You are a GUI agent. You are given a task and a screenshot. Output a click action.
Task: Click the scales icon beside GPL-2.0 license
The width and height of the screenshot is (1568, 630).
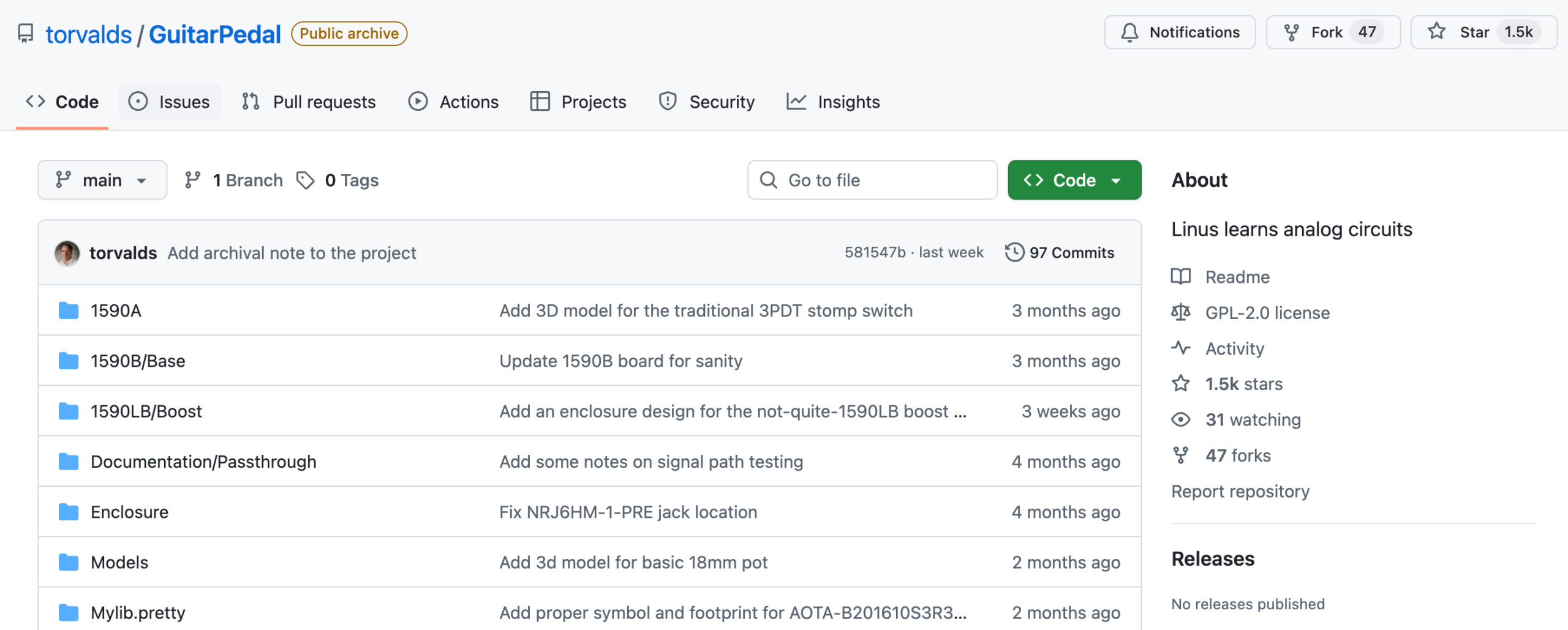(x=1180, y=312)
